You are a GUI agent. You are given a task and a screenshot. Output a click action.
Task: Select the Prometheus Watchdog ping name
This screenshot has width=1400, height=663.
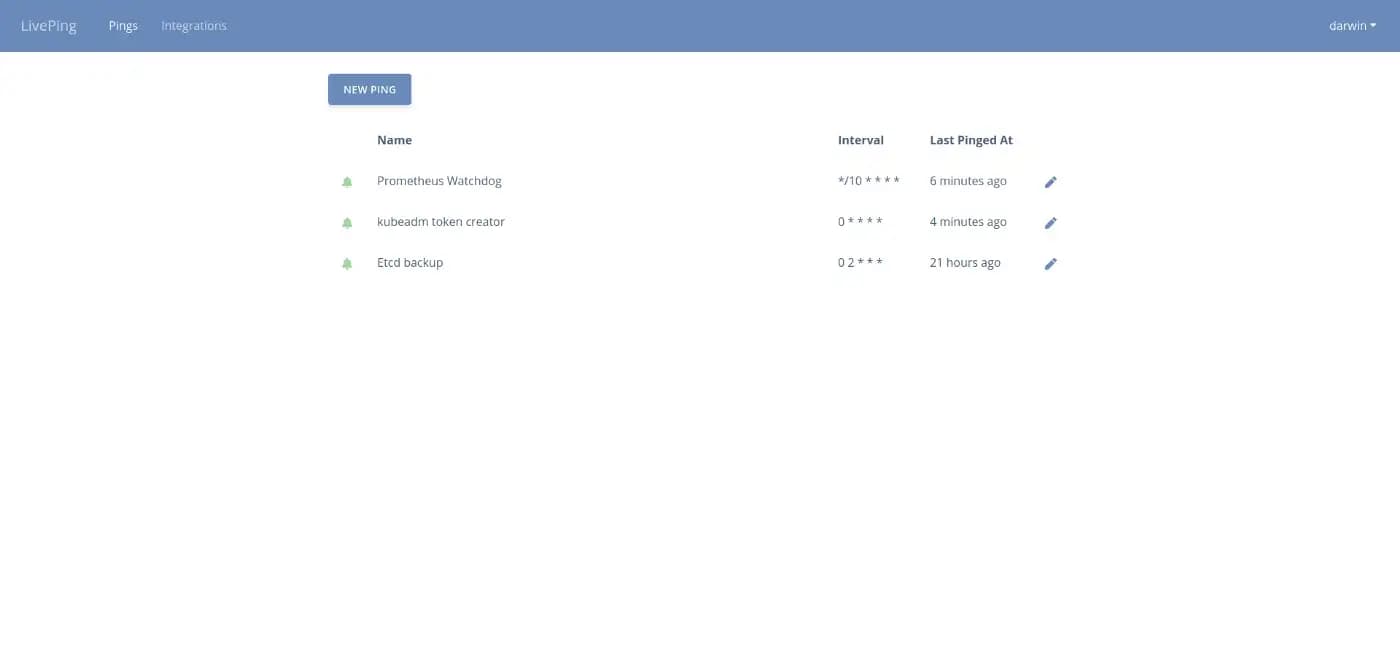click(x=439, y=181)
